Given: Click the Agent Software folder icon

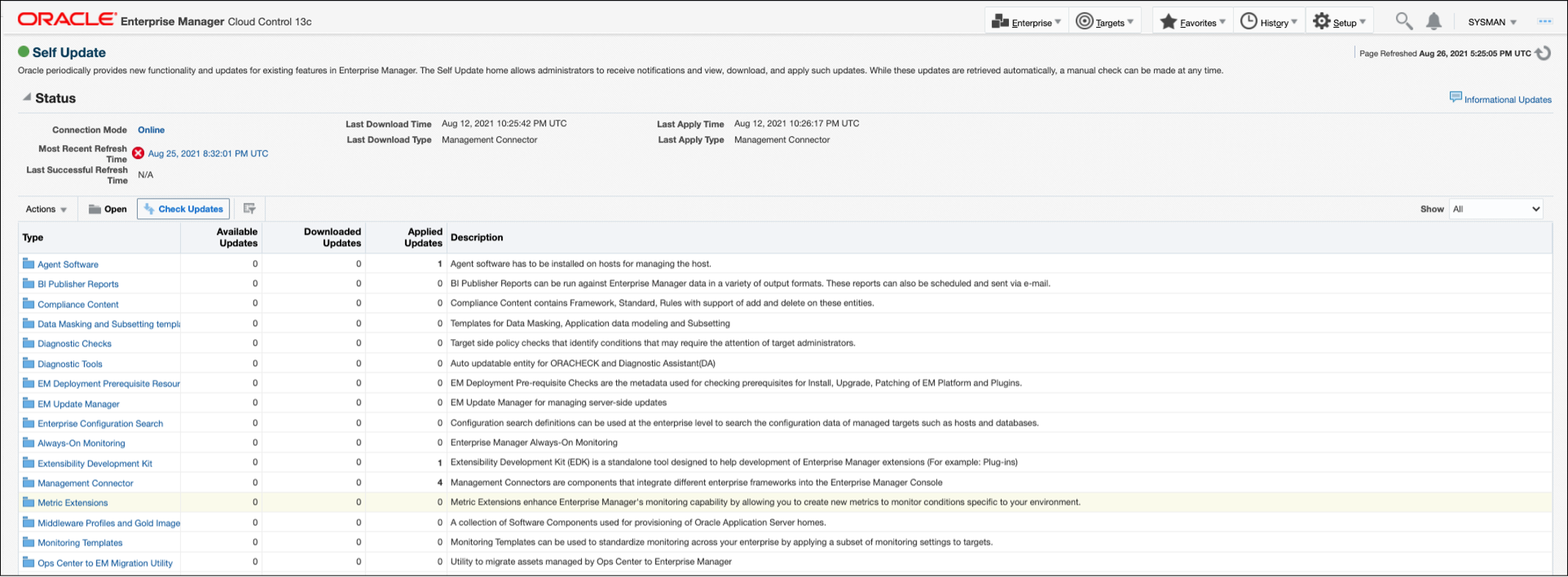Looking at the screenshot, I should [x=29, y=264].
